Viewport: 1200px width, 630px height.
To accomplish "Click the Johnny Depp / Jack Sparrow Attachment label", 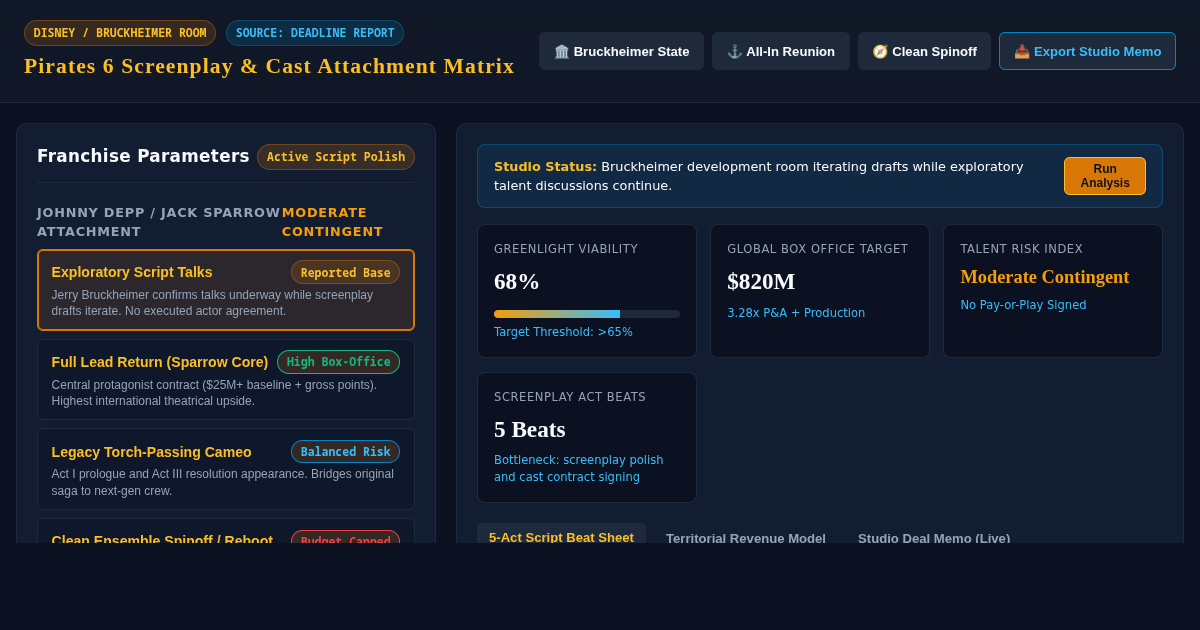I will 159,222.
